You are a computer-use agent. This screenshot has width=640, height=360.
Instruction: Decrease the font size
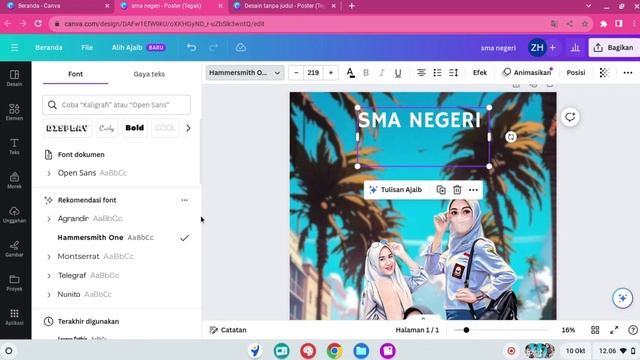click(x=296, y=73)
